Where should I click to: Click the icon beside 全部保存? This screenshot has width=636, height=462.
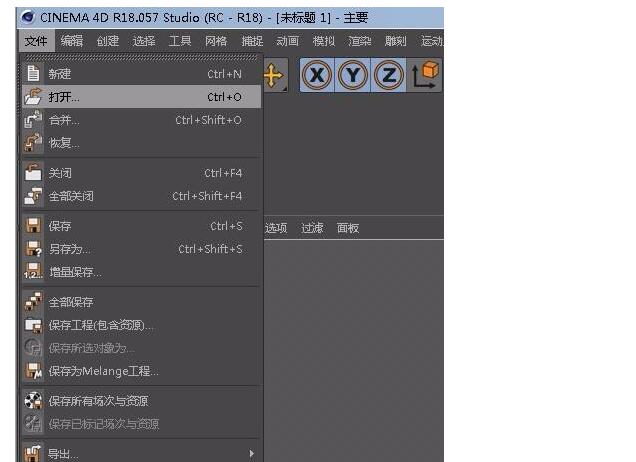pos(33,302)
